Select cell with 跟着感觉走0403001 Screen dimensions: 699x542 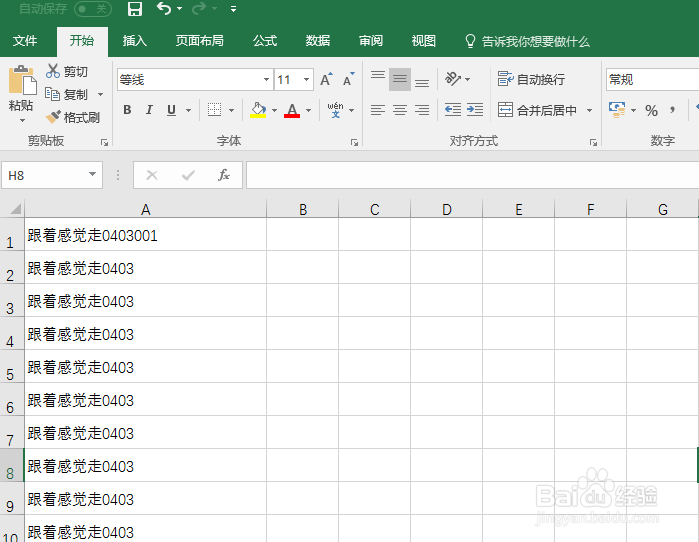(145, 234)
